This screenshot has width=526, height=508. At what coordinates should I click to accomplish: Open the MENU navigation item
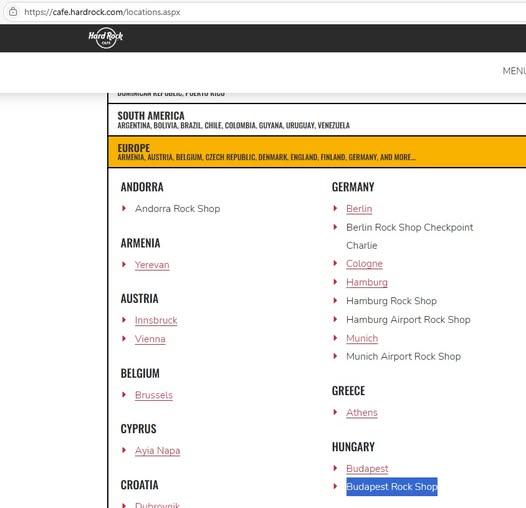[x=514, y=71]
